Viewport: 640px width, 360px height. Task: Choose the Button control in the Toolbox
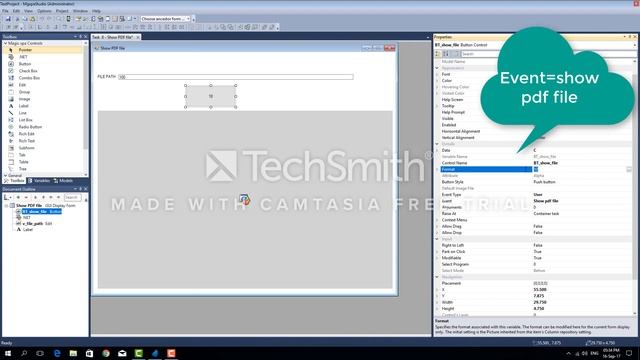(24, 64)
